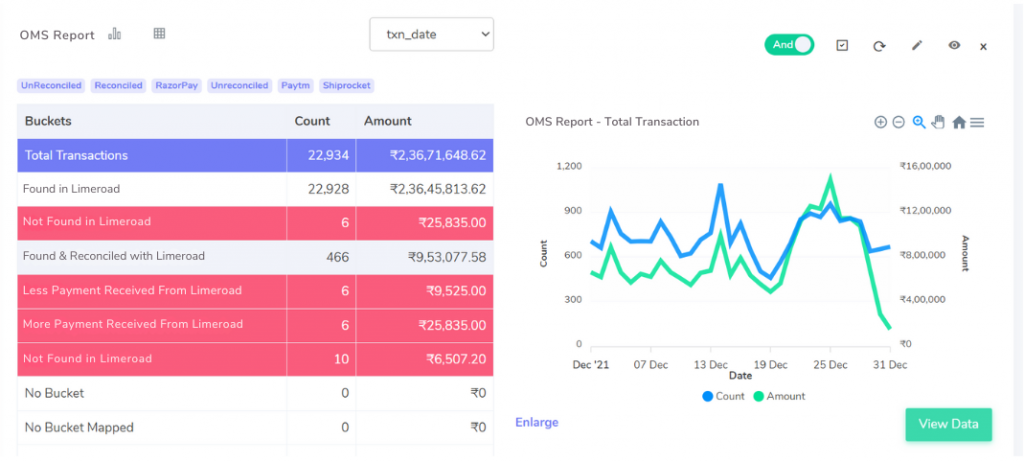Click the View Data button
The width and height of the screenshot is (1024, 462).
pos(948,424)
